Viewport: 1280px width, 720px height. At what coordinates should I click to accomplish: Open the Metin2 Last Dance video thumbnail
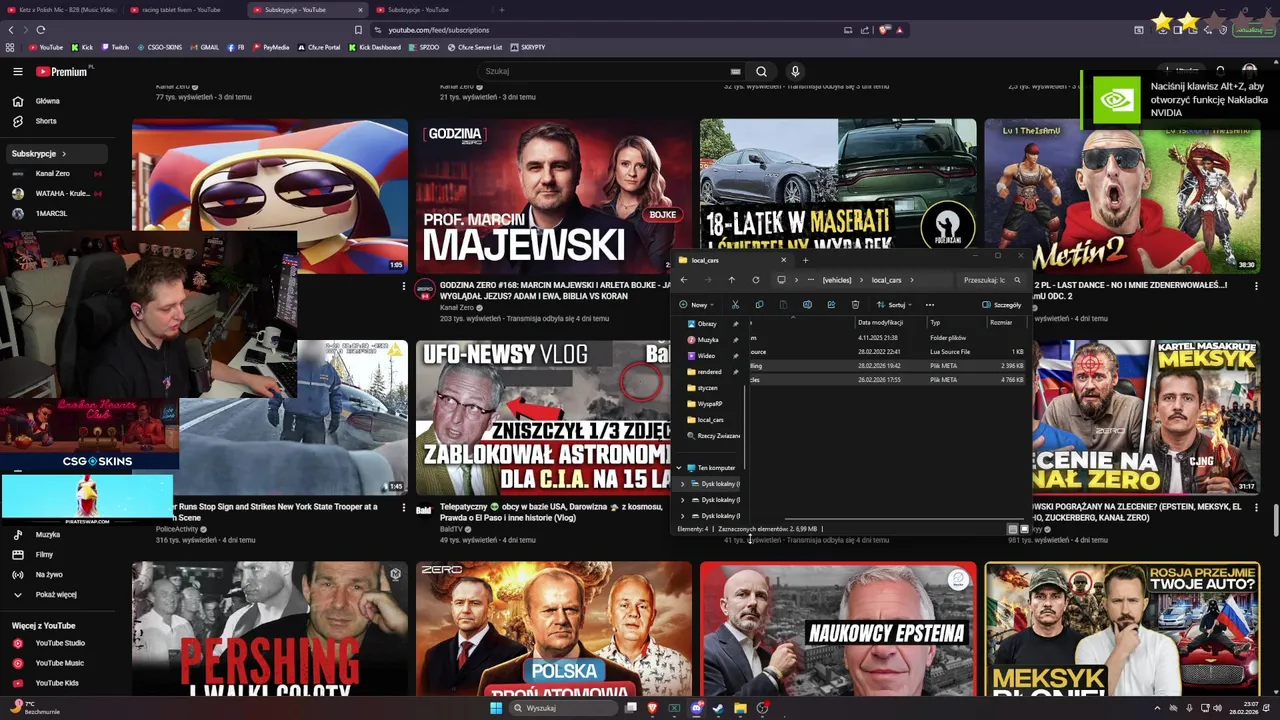coord(1122,196)
